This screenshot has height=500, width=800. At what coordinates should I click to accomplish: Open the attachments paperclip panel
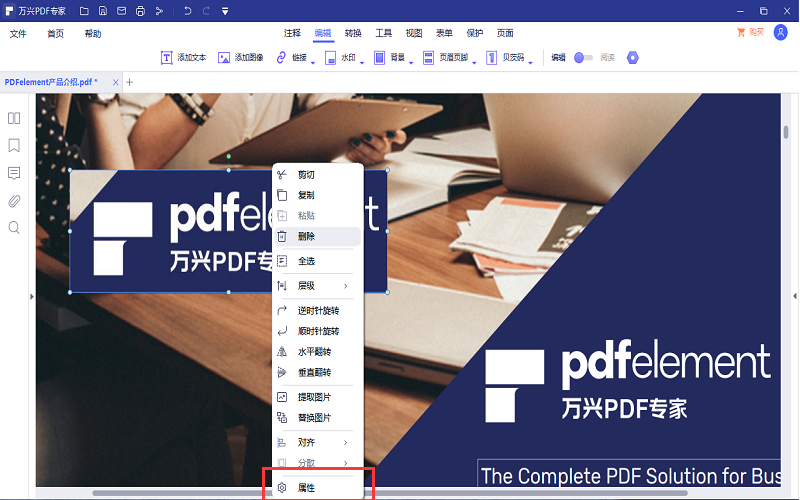pyautogui.click(x=14, y=200)
